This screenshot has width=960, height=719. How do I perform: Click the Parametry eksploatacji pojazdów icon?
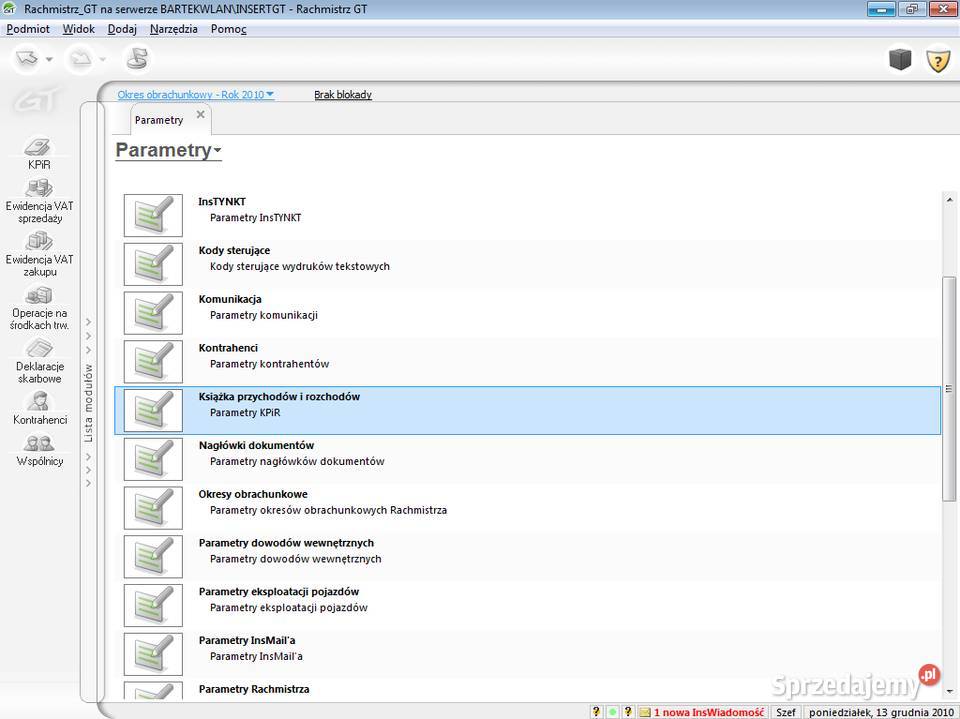click(153, 605)
